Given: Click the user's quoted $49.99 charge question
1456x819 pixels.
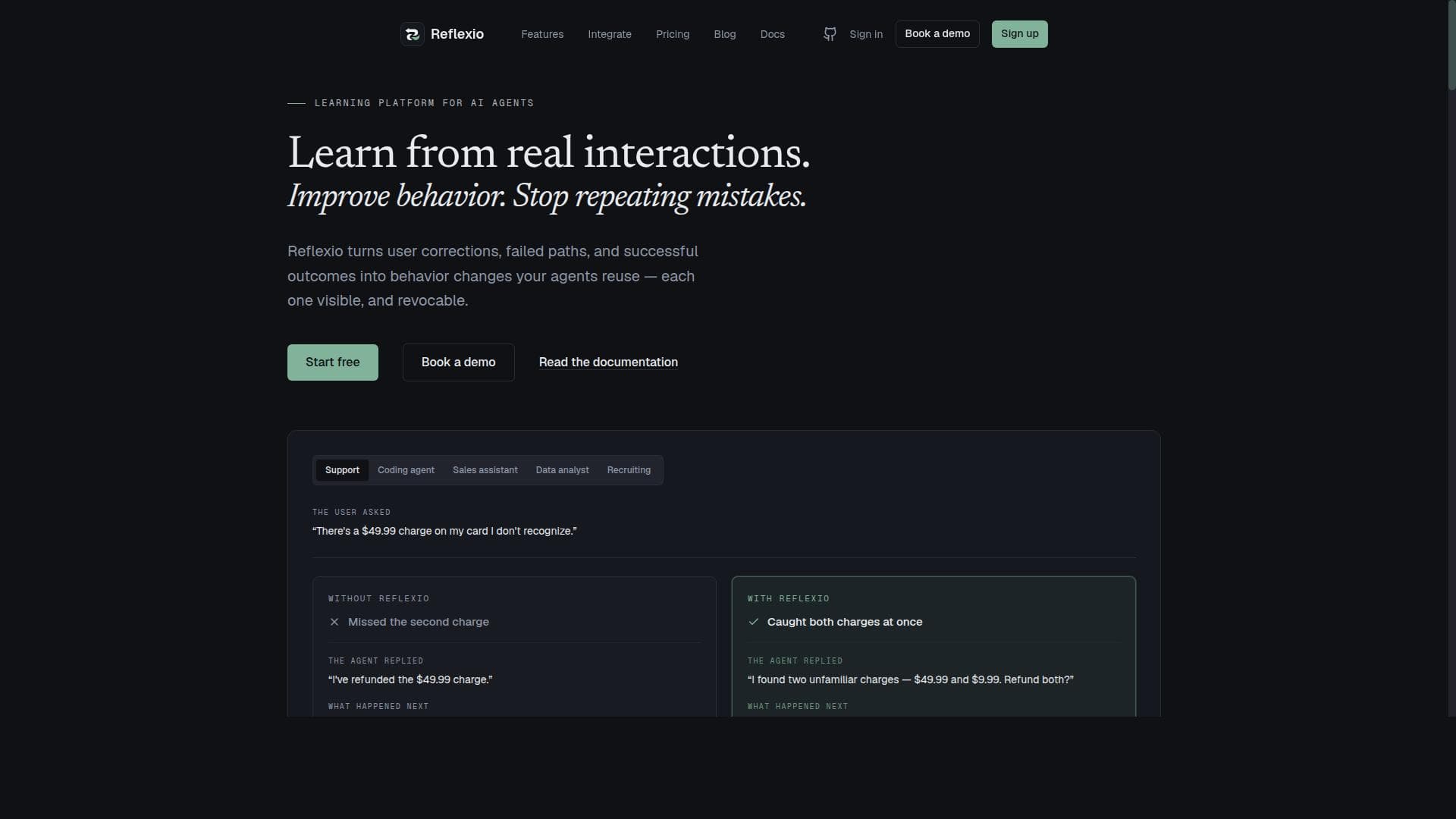Looking at the screenshot, I should [x=444, y=531].
